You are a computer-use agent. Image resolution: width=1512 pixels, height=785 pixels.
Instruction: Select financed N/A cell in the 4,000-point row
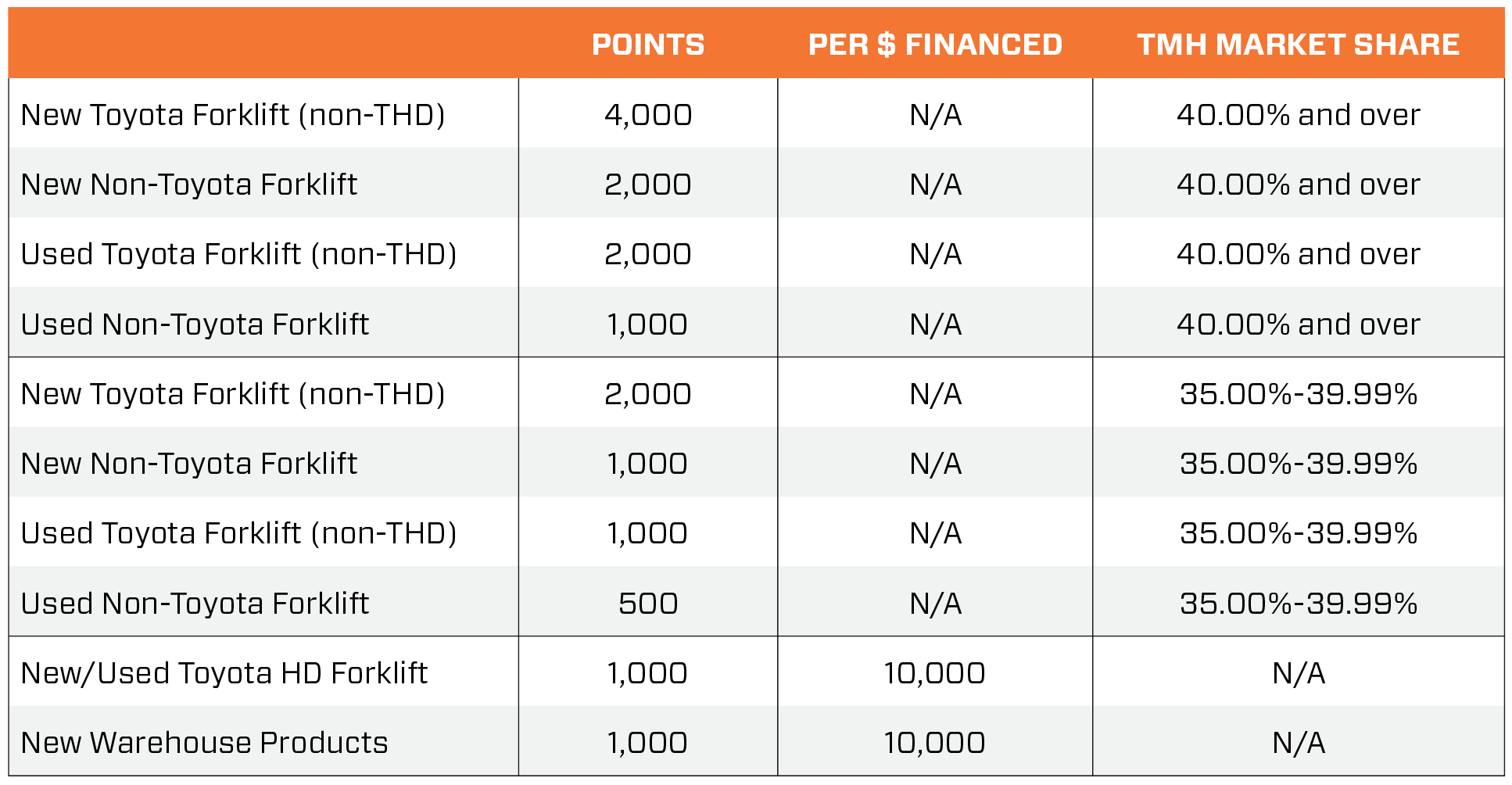(x=935, y=115)
